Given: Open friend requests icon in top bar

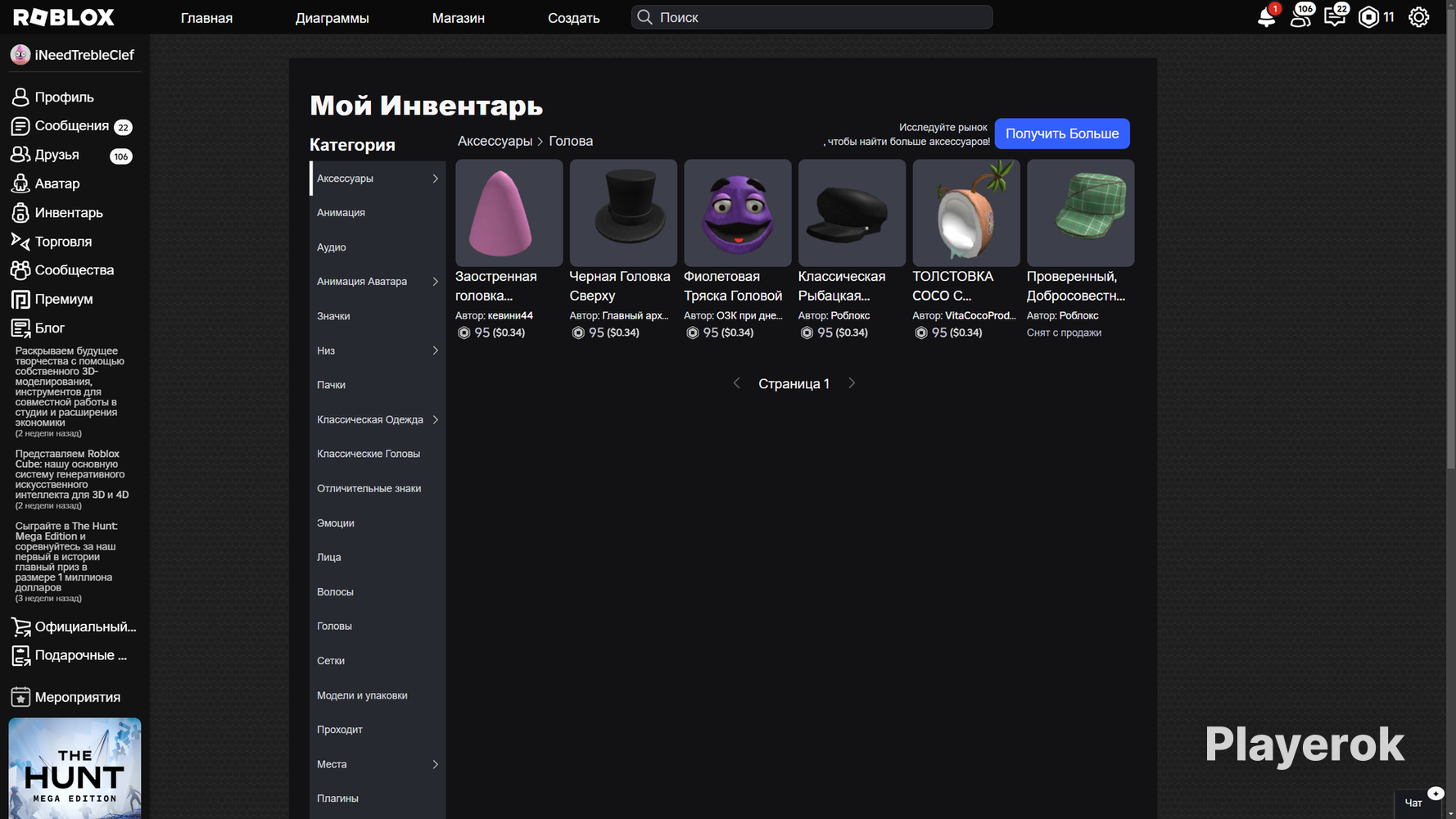Looking at the screenshot, I should pyautogui.click(x=1300, y=17).
